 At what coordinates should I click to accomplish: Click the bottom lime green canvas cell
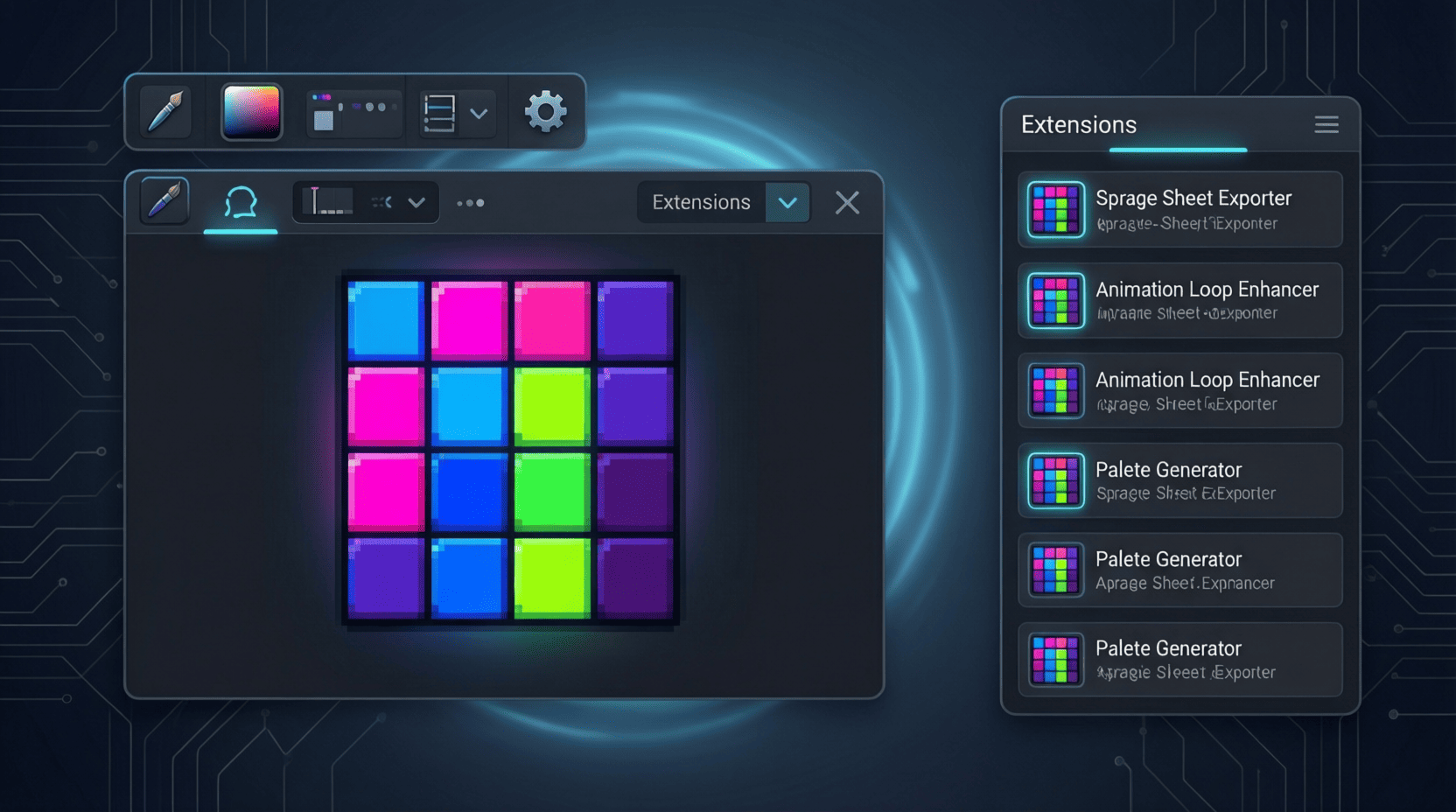coord(552,577)
